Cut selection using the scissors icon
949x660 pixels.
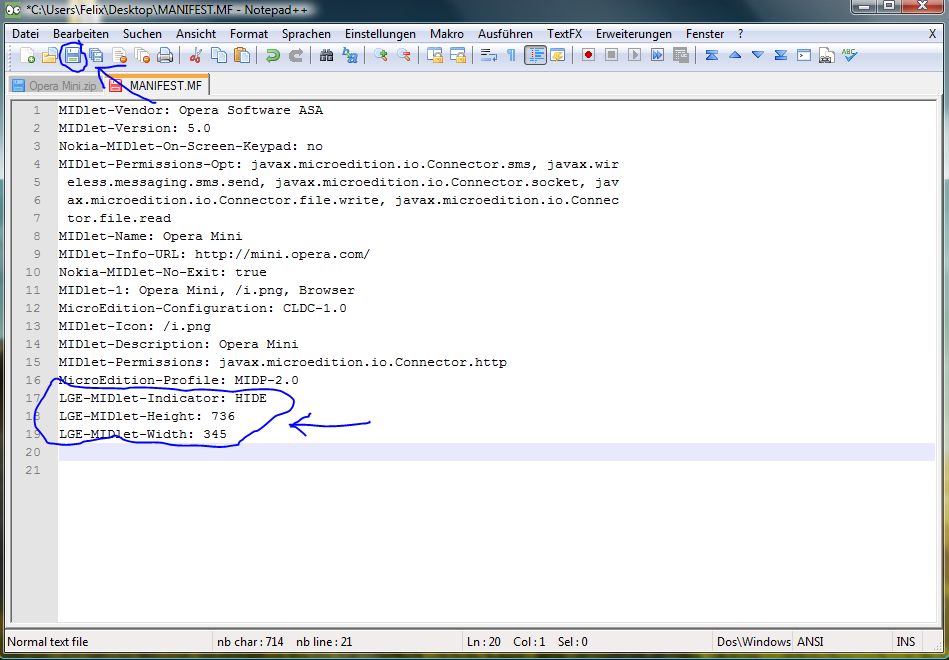point(195,56)
